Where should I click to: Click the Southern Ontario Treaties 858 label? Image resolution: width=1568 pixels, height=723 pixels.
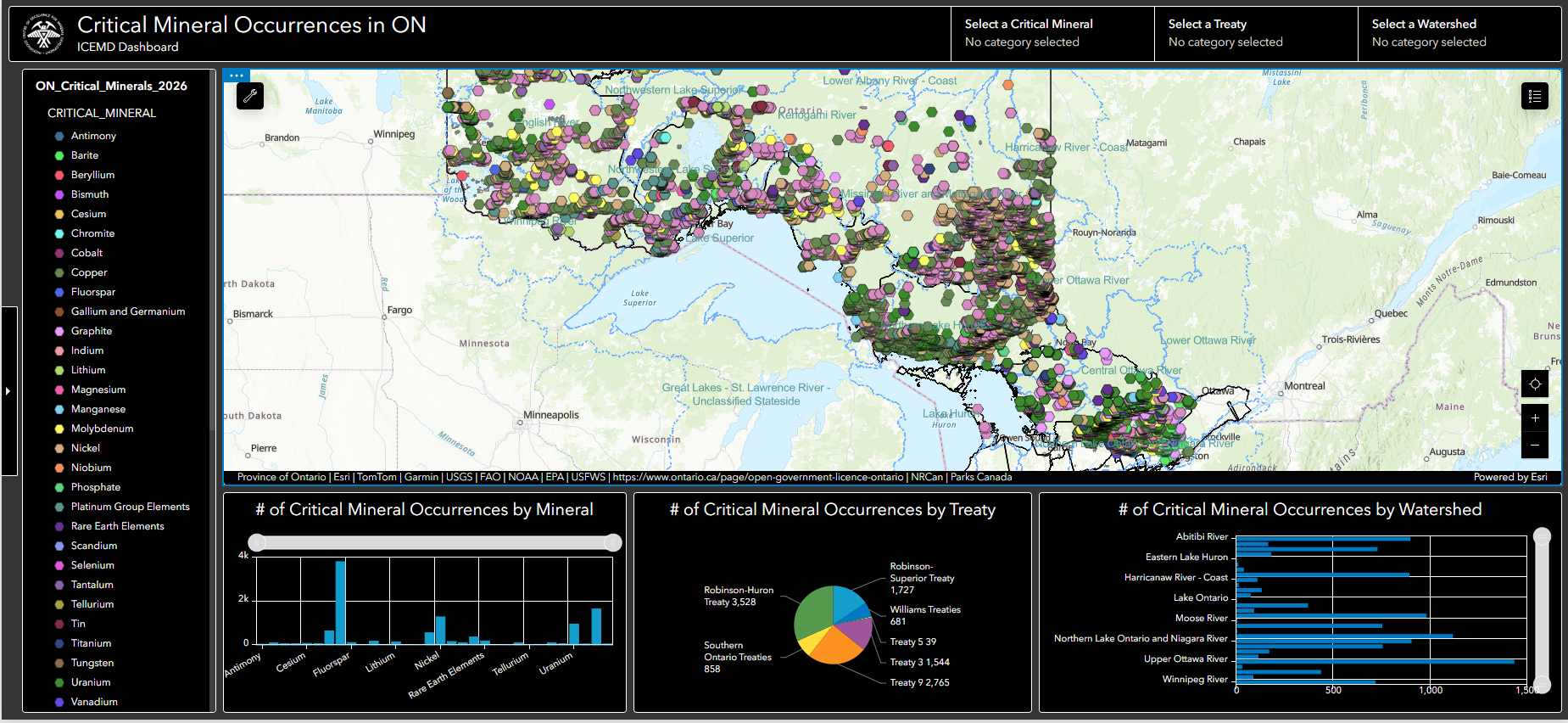click(x=737, y=657)
